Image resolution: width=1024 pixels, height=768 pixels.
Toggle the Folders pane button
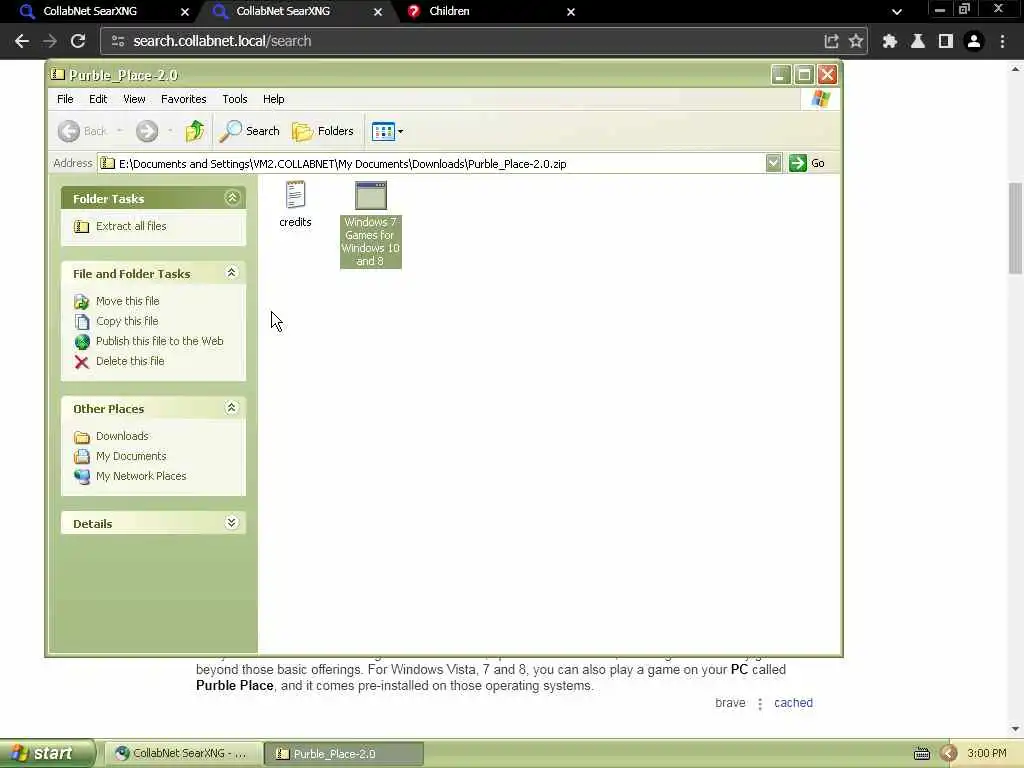click(323, 131)
